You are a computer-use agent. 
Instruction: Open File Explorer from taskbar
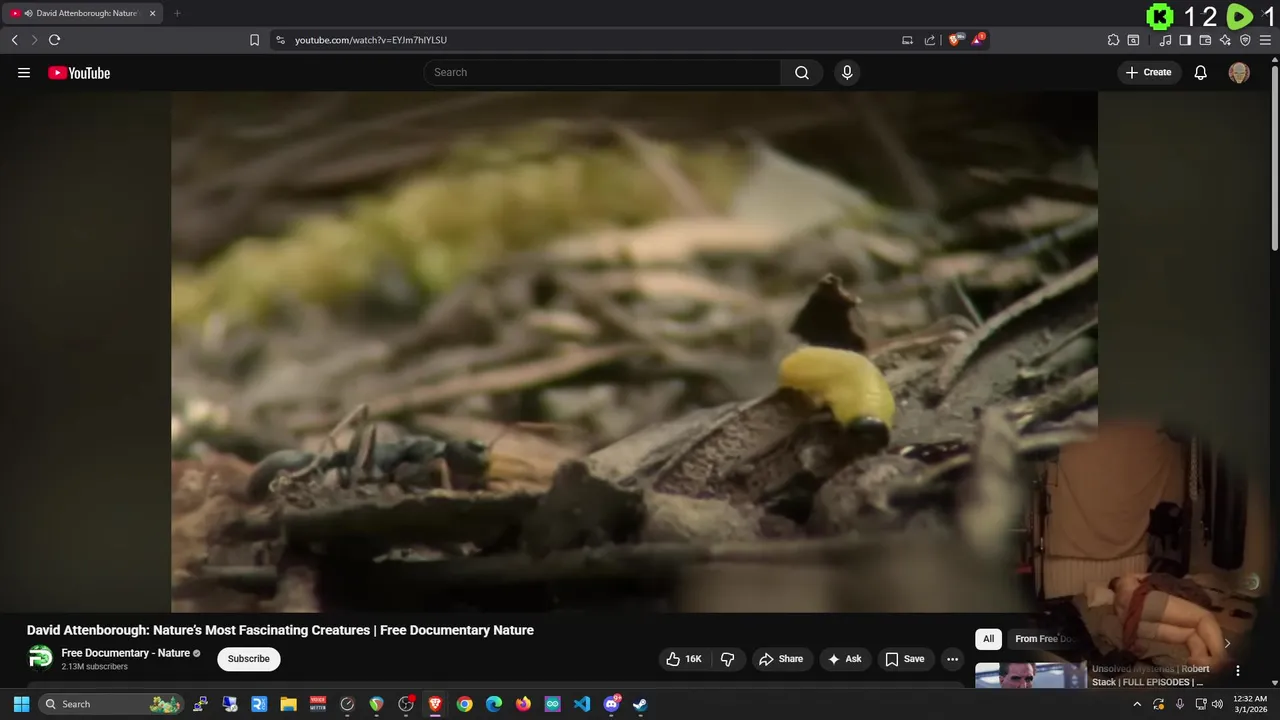pyautogui.click(x=288, y=704)
